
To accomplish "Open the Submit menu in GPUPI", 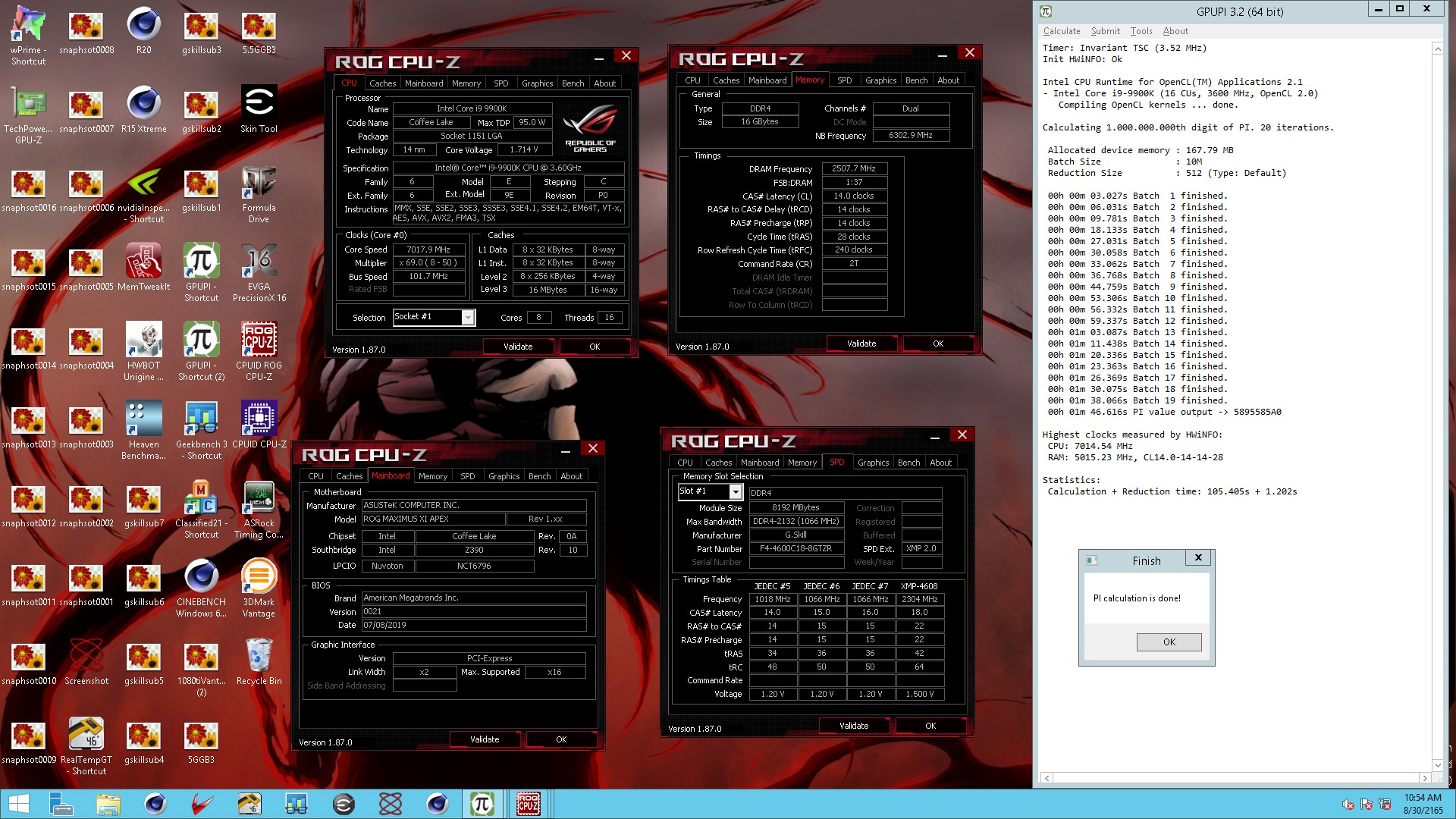I will point(1105,31).
